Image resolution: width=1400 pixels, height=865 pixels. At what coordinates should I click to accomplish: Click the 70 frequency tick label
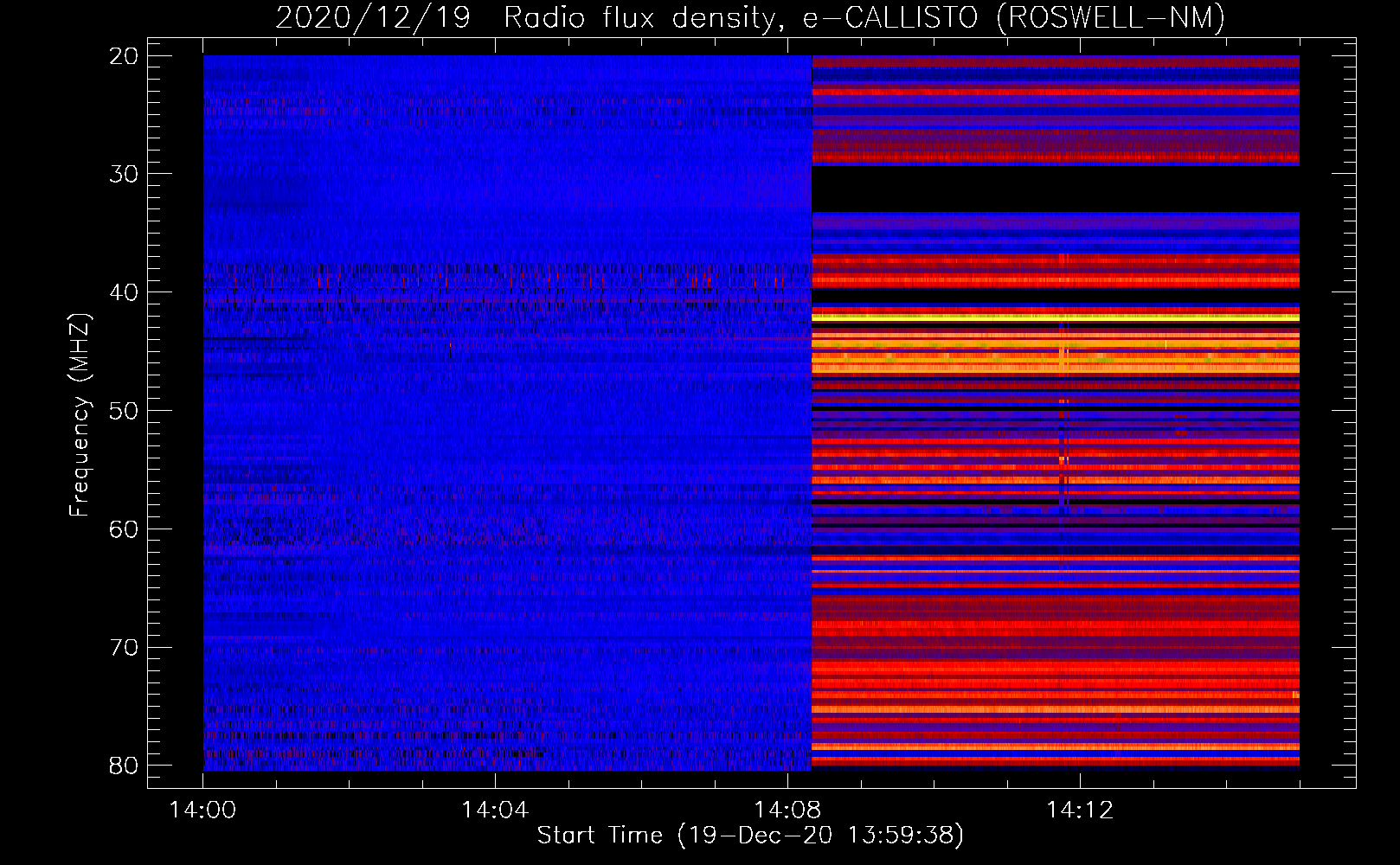(x=125, y=647)
